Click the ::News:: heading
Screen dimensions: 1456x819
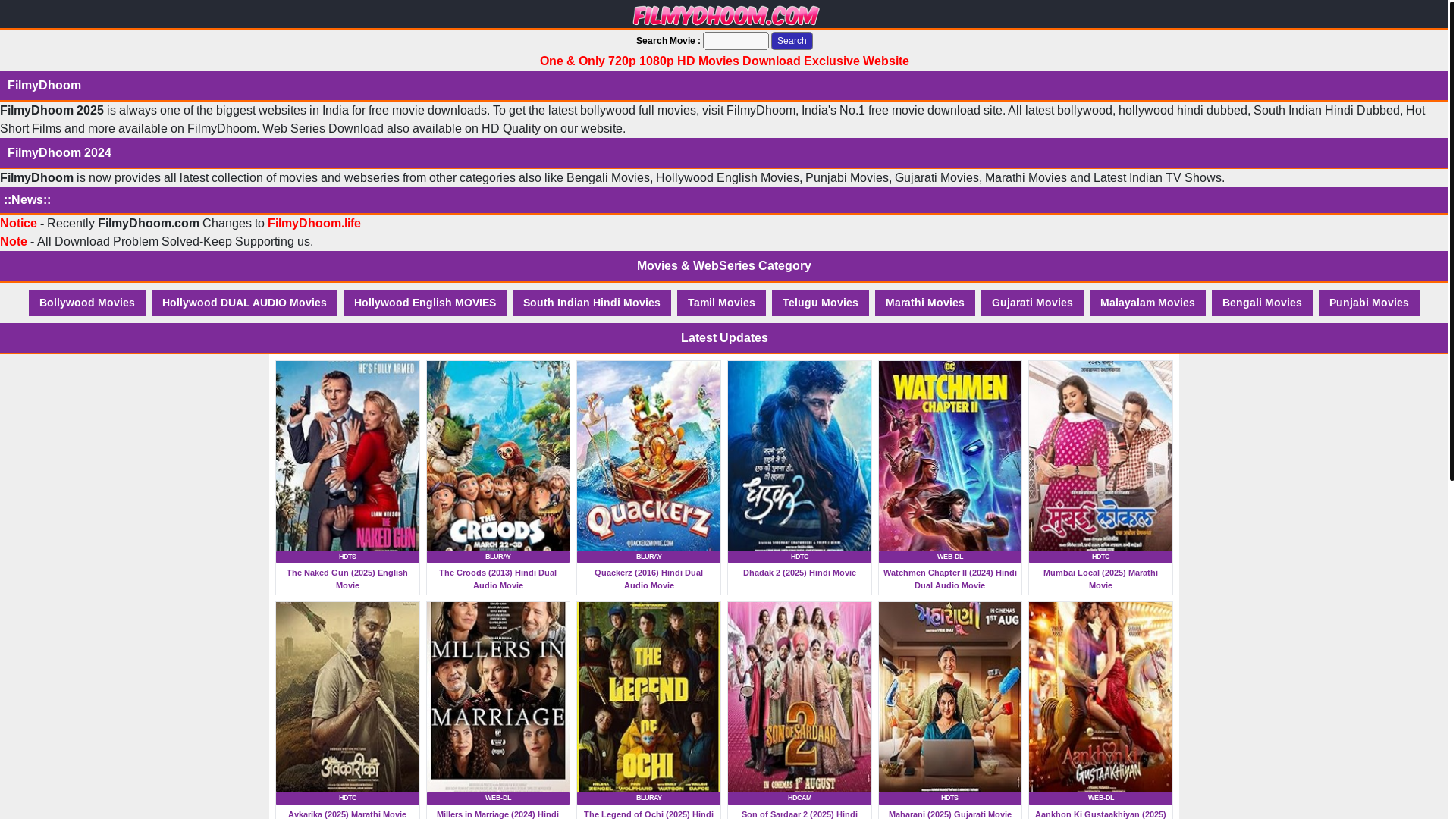point(27,200)
